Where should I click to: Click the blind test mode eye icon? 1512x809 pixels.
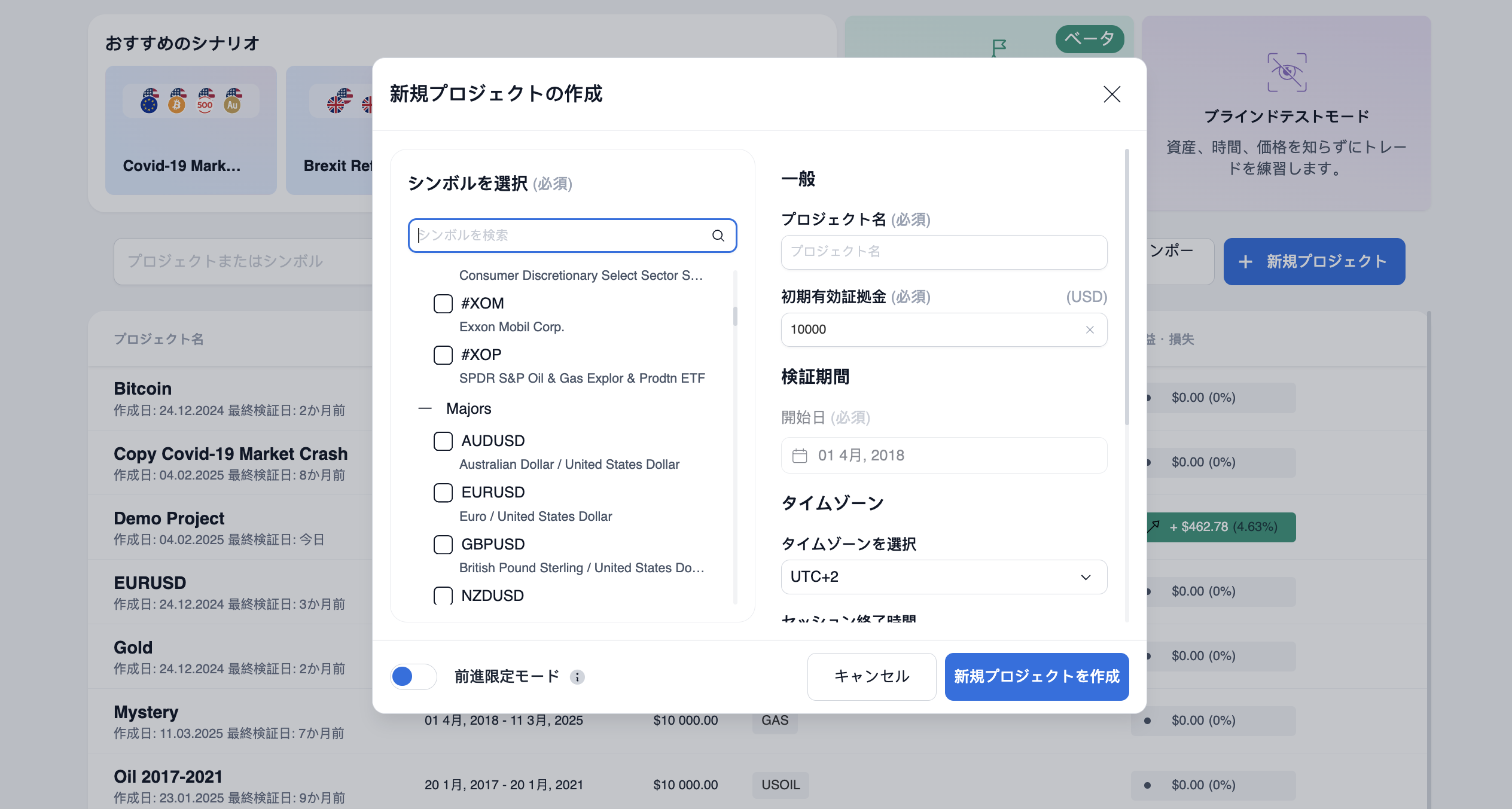point(1287,74)
